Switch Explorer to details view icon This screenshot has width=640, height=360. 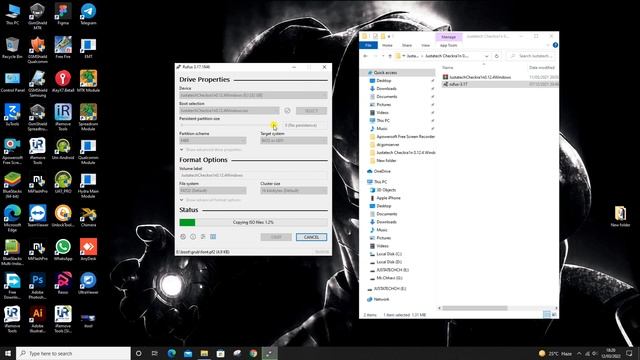point(547,315)
